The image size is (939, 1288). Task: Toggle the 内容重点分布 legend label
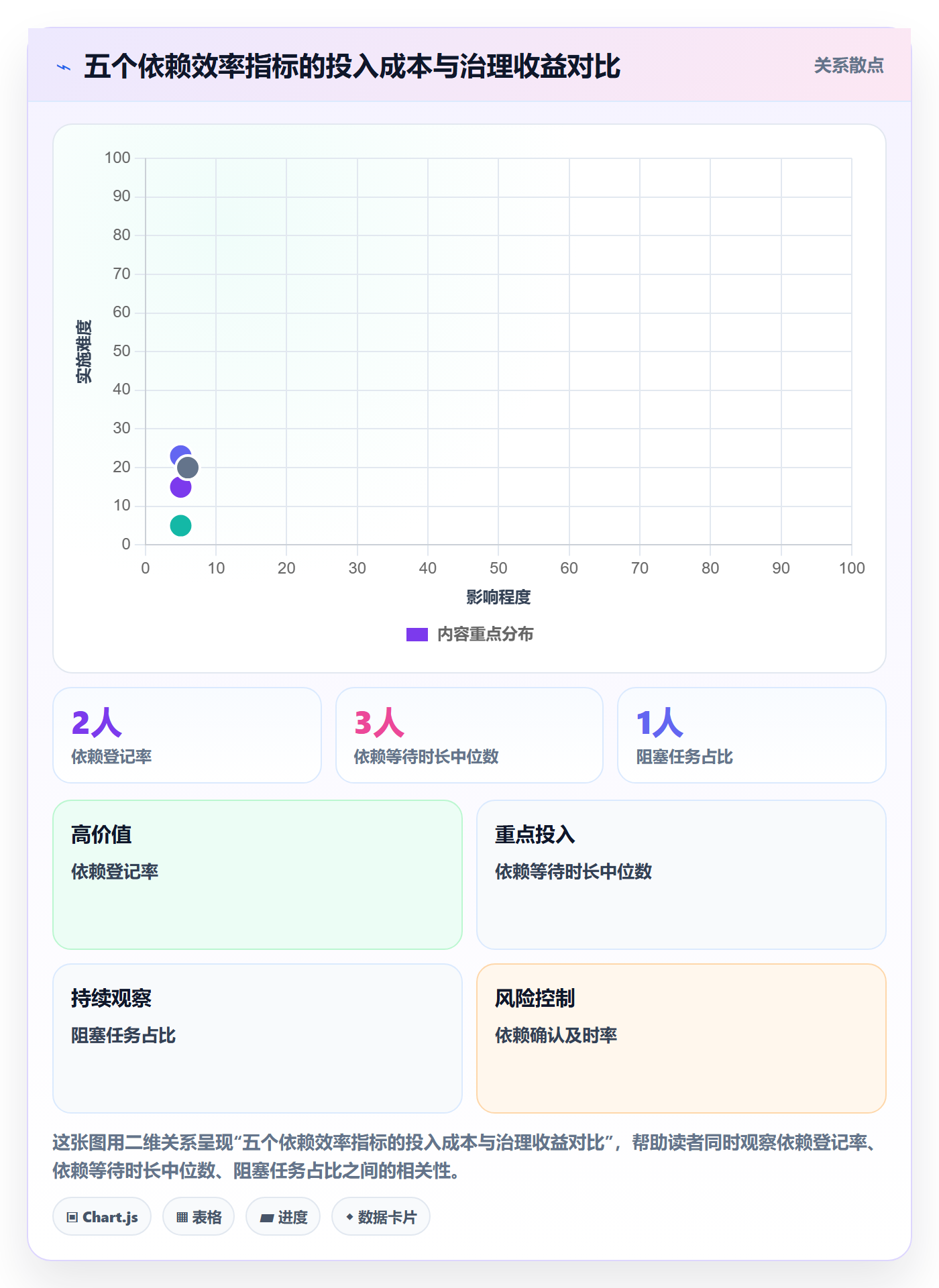[486, 635]
